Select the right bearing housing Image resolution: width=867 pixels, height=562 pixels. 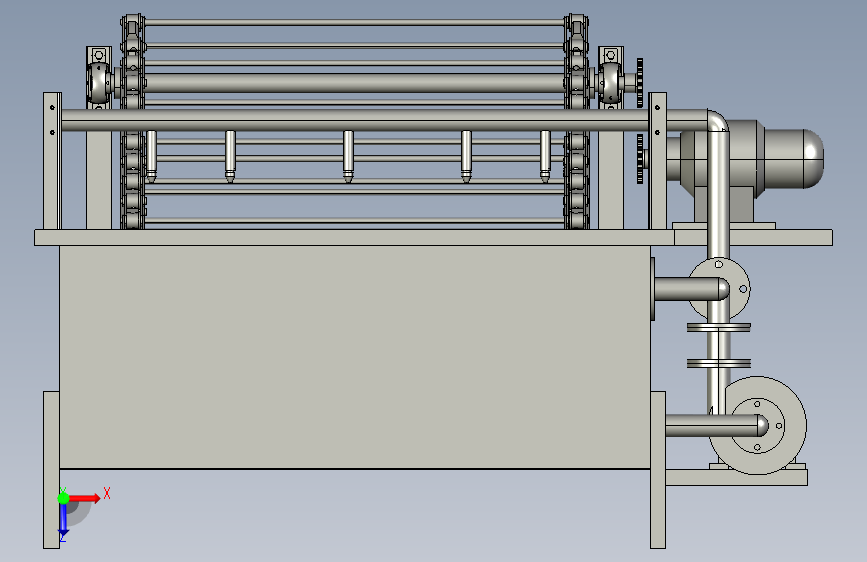[x=610, y=83]
